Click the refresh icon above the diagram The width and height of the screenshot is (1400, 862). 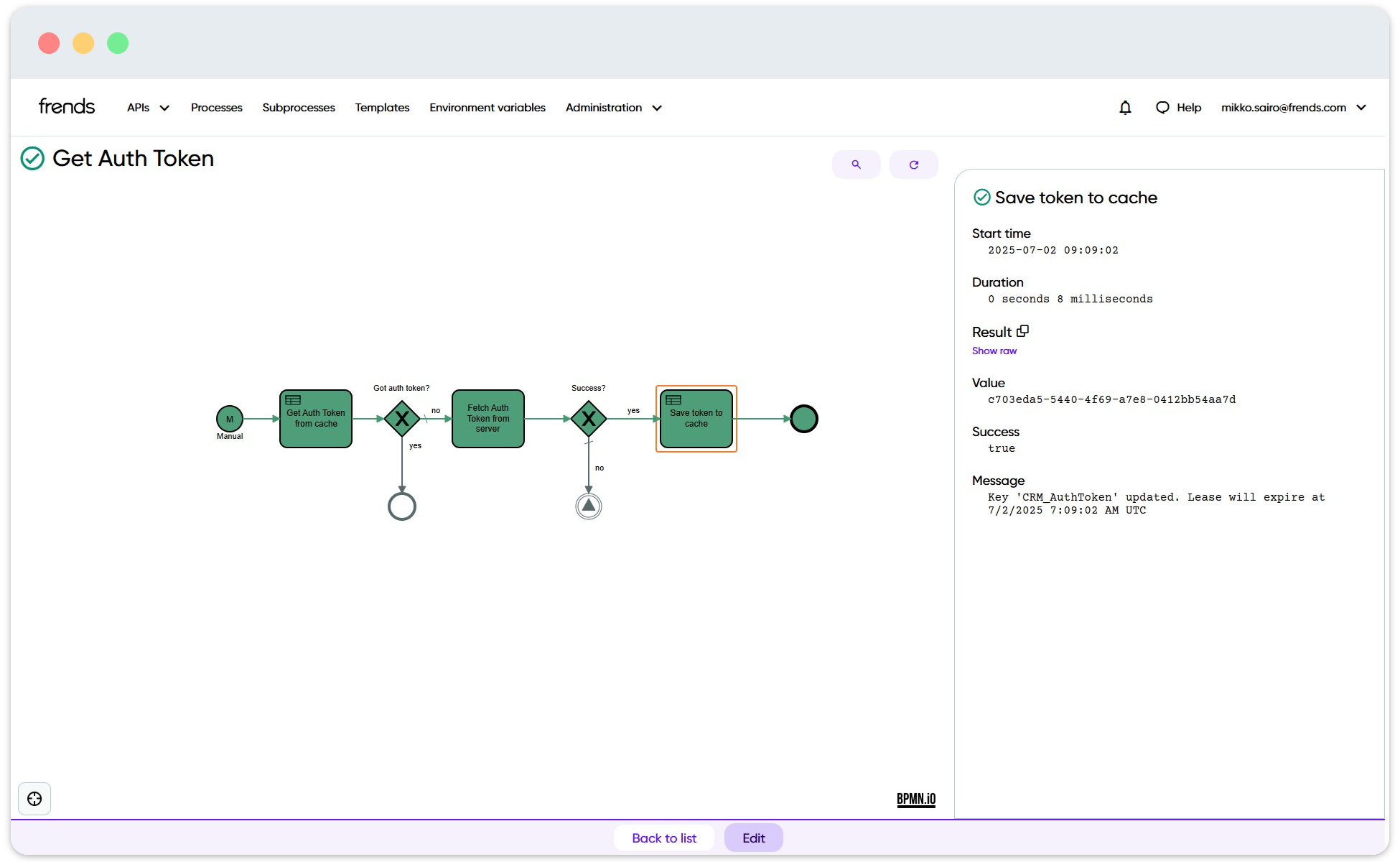(913, 164)
